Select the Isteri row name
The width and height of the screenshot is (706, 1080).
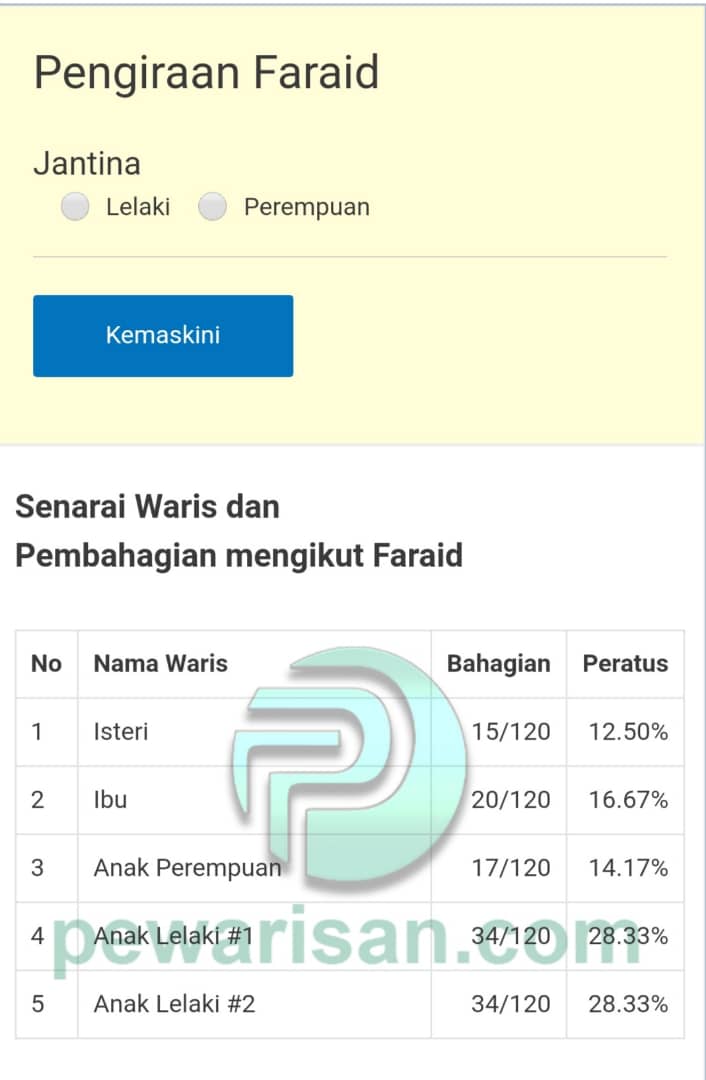pos(121,731)
